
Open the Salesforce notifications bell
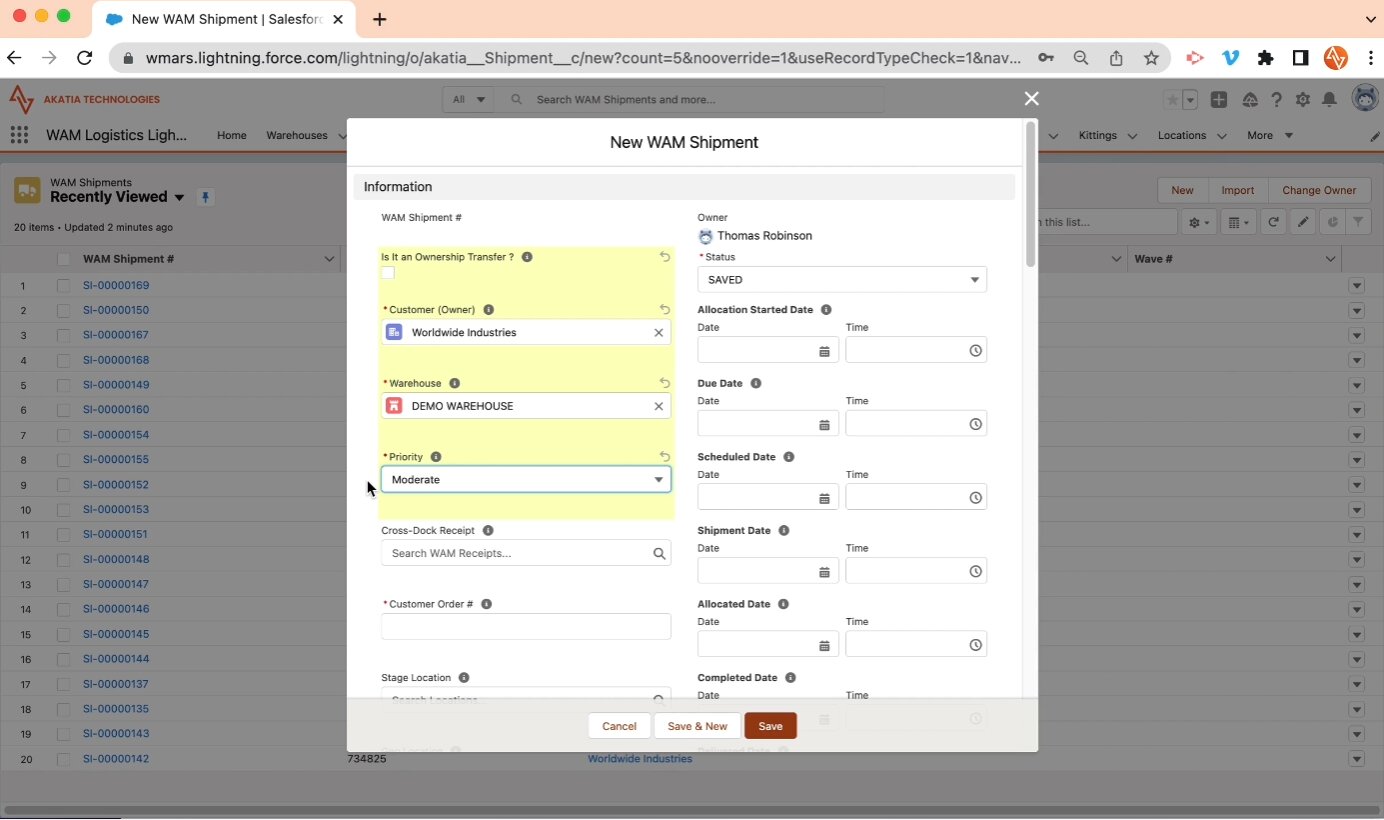(x=1329, y=99)
